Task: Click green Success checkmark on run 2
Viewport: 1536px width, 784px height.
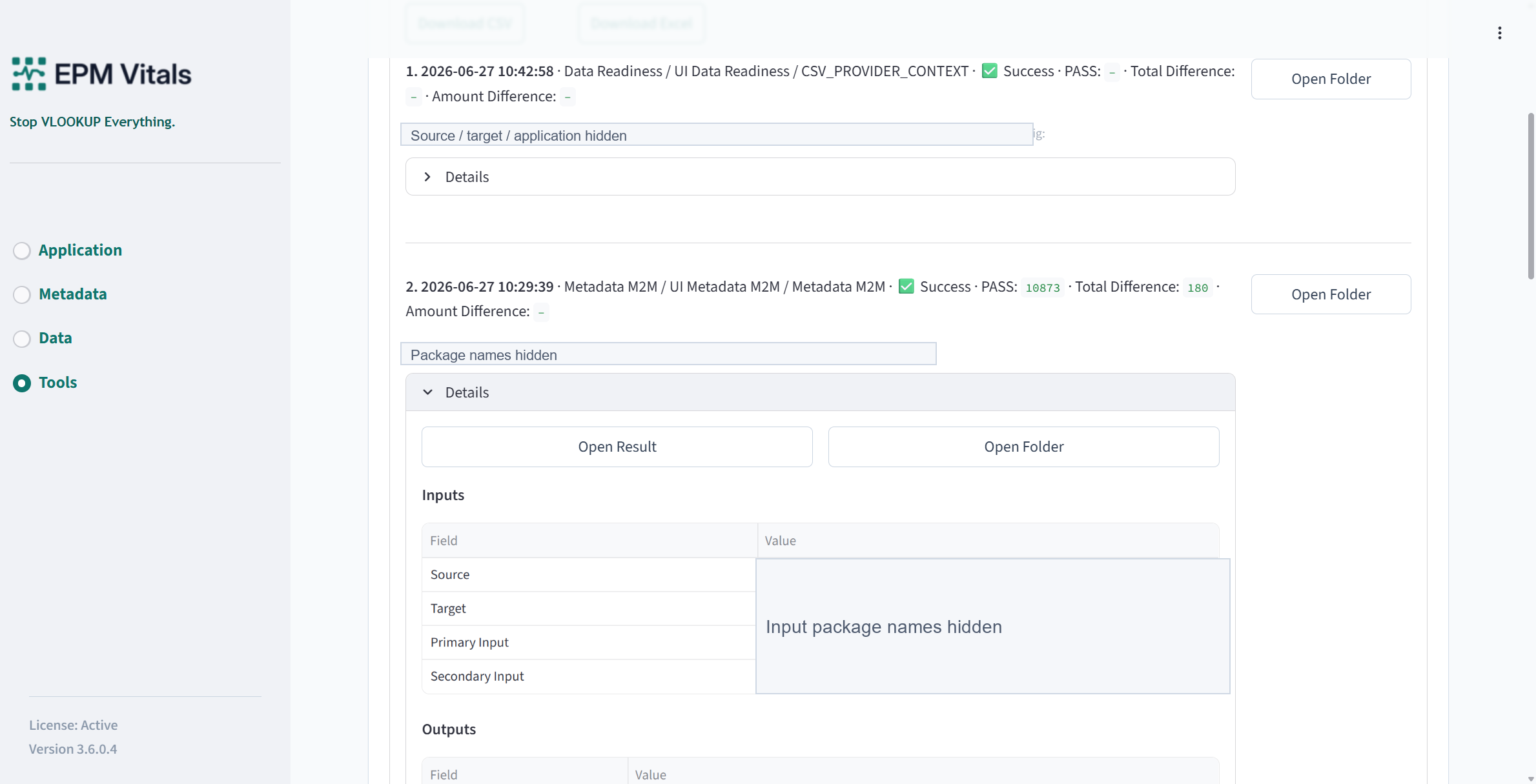Action: pos(906,286)
